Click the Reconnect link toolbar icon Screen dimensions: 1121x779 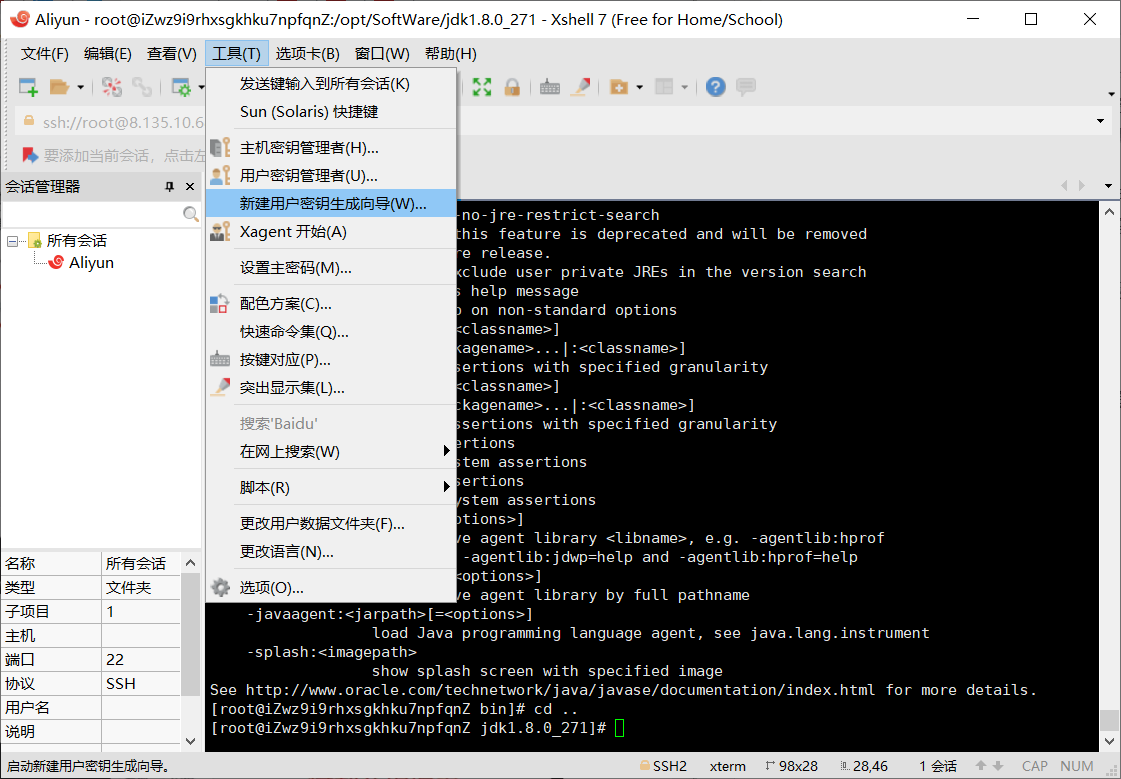click(142, 87)
